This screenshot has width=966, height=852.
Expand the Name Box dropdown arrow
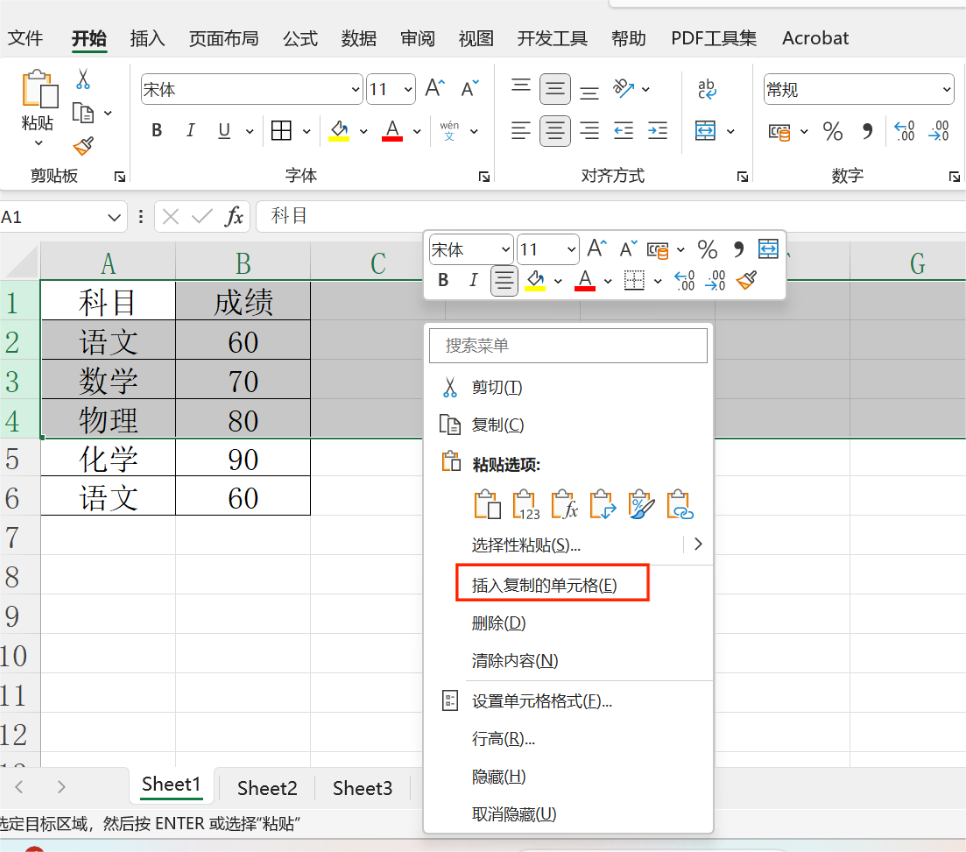[x=113, y=217]
